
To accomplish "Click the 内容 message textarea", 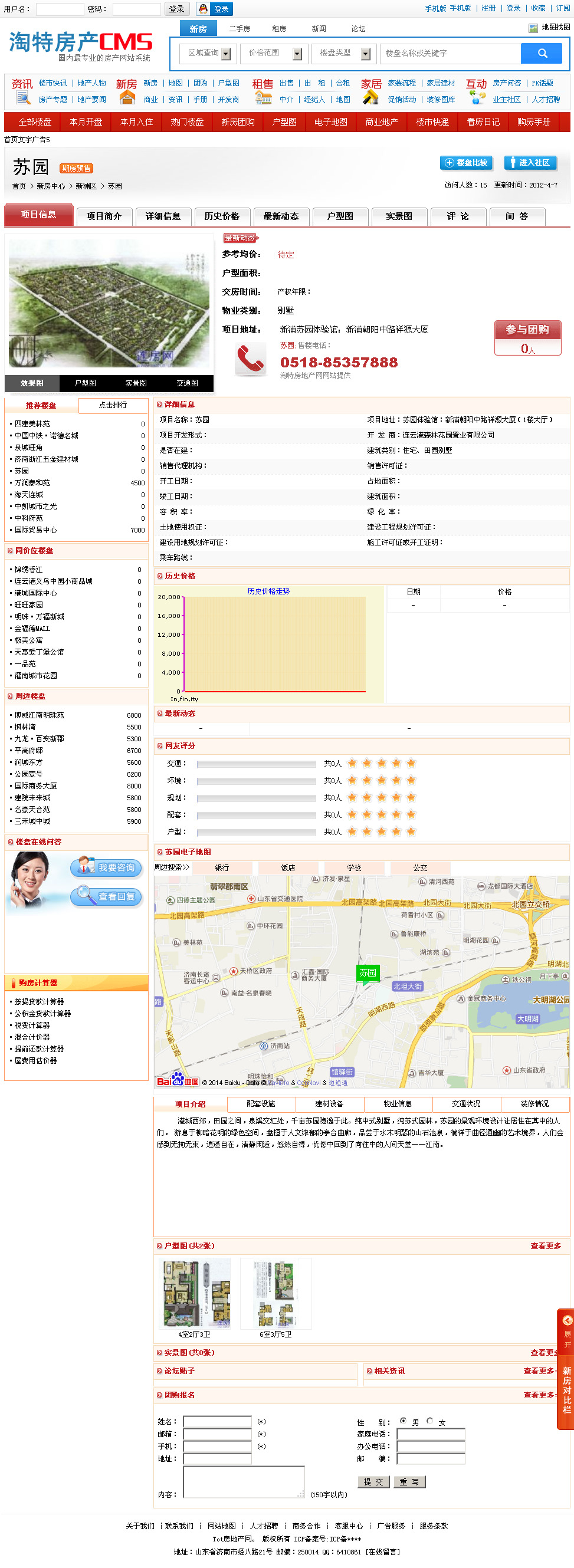I will [244, 1481].
